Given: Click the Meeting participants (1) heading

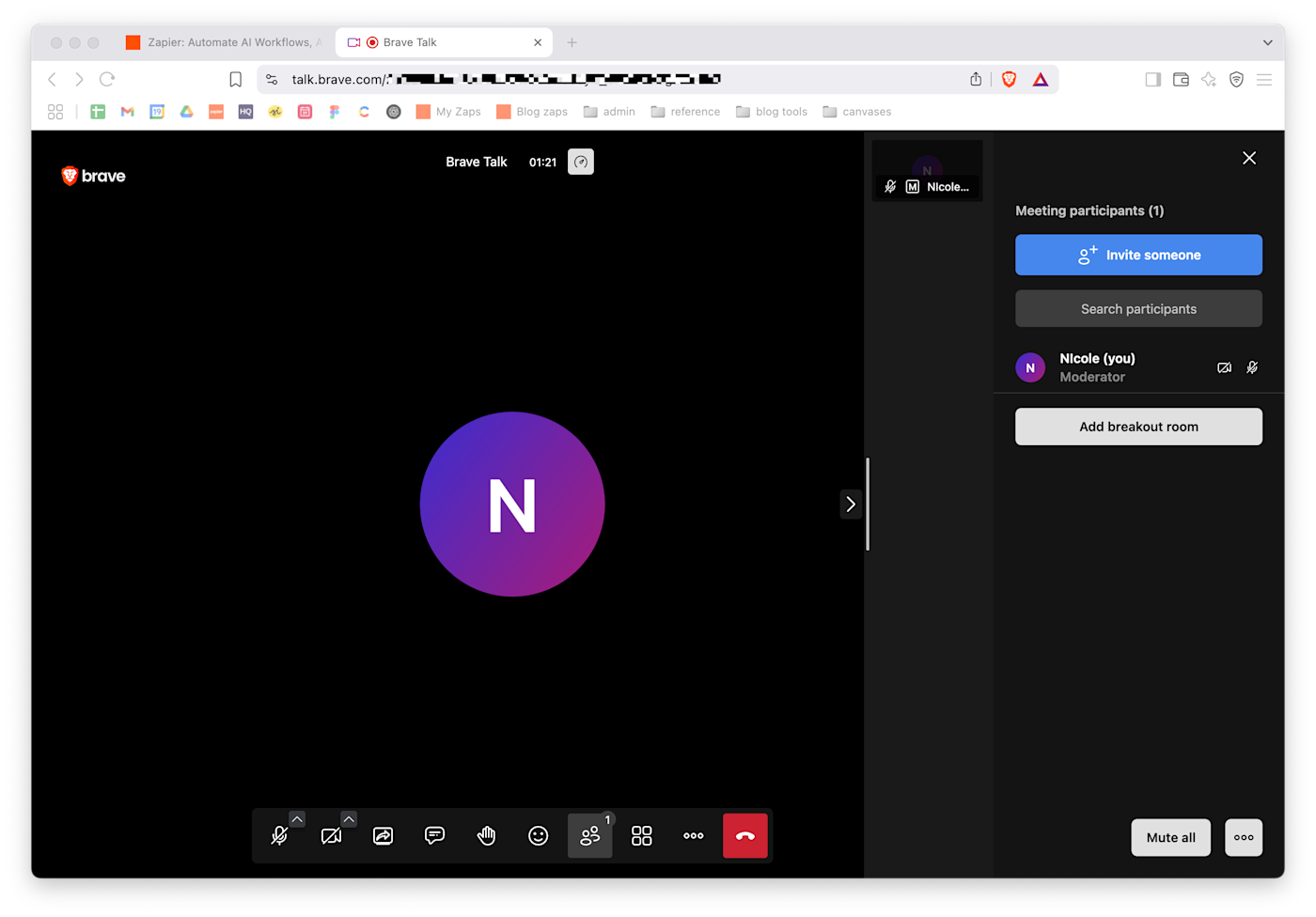Looking at the screenshot, I should (1089, 210).
